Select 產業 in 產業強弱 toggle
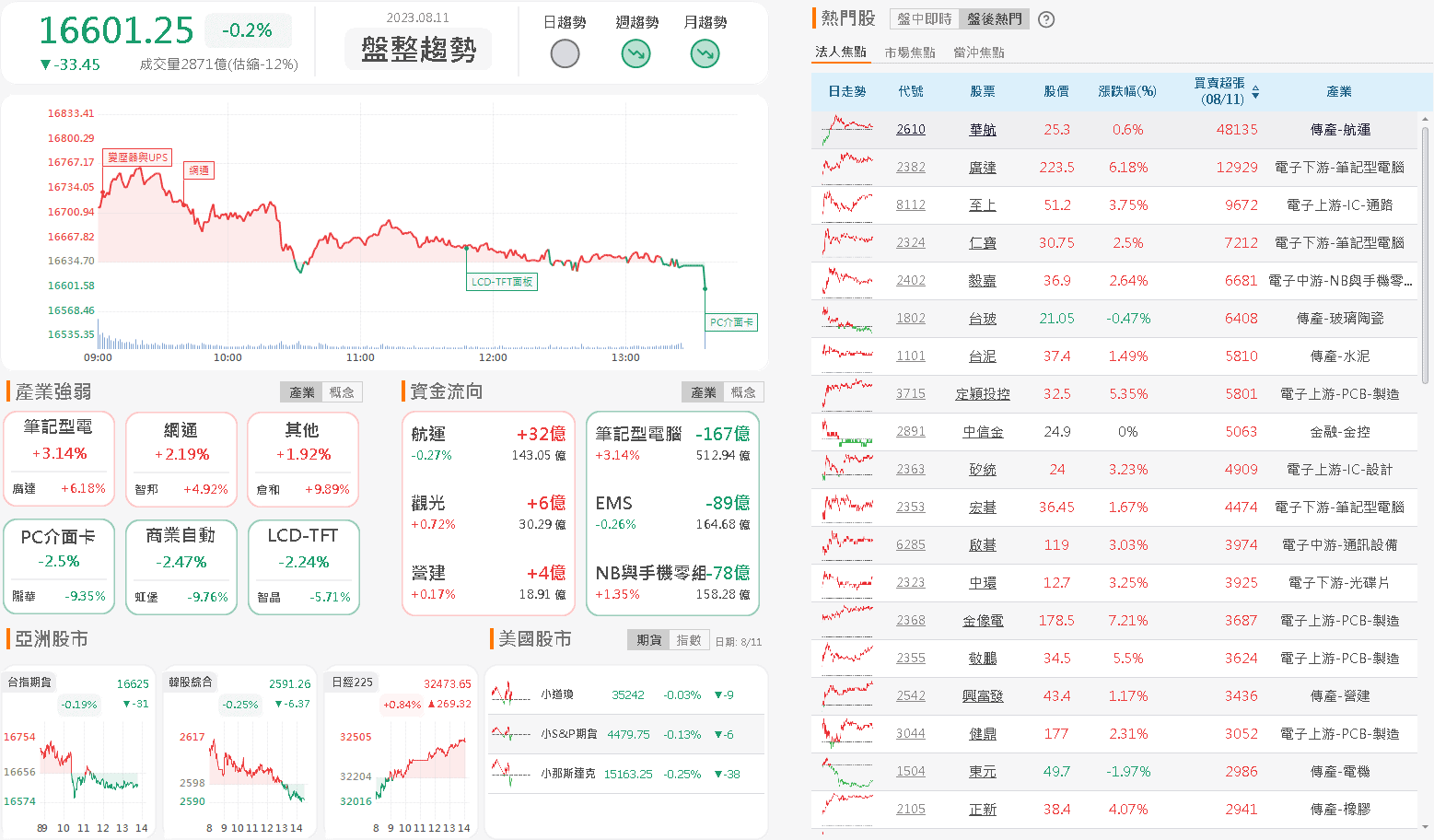Viewport: 1434px width, 840px height. tap(302, 392)
